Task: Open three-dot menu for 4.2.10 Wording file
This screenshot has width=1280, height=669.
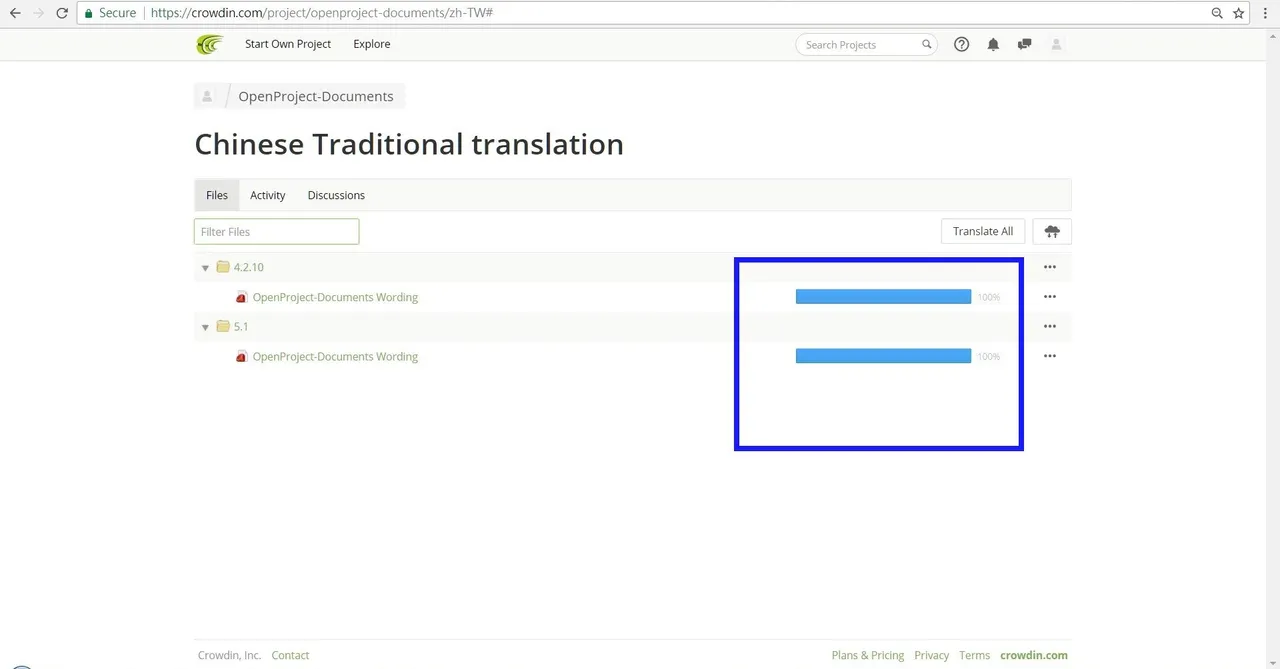Action: pos(1050,297)
